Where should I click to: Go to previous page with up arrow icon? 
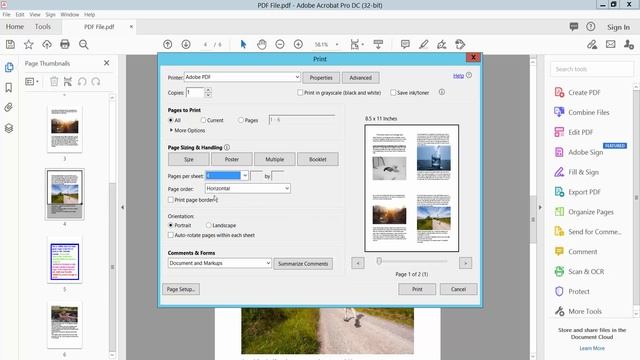click(167, 44)
